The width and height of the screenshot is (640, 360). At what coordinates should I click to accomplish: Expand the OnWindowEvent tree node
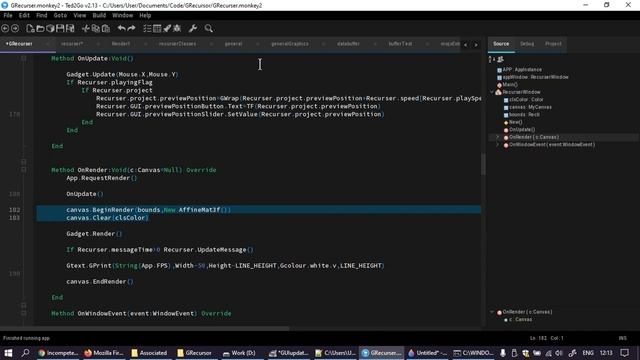coord(497,144)
